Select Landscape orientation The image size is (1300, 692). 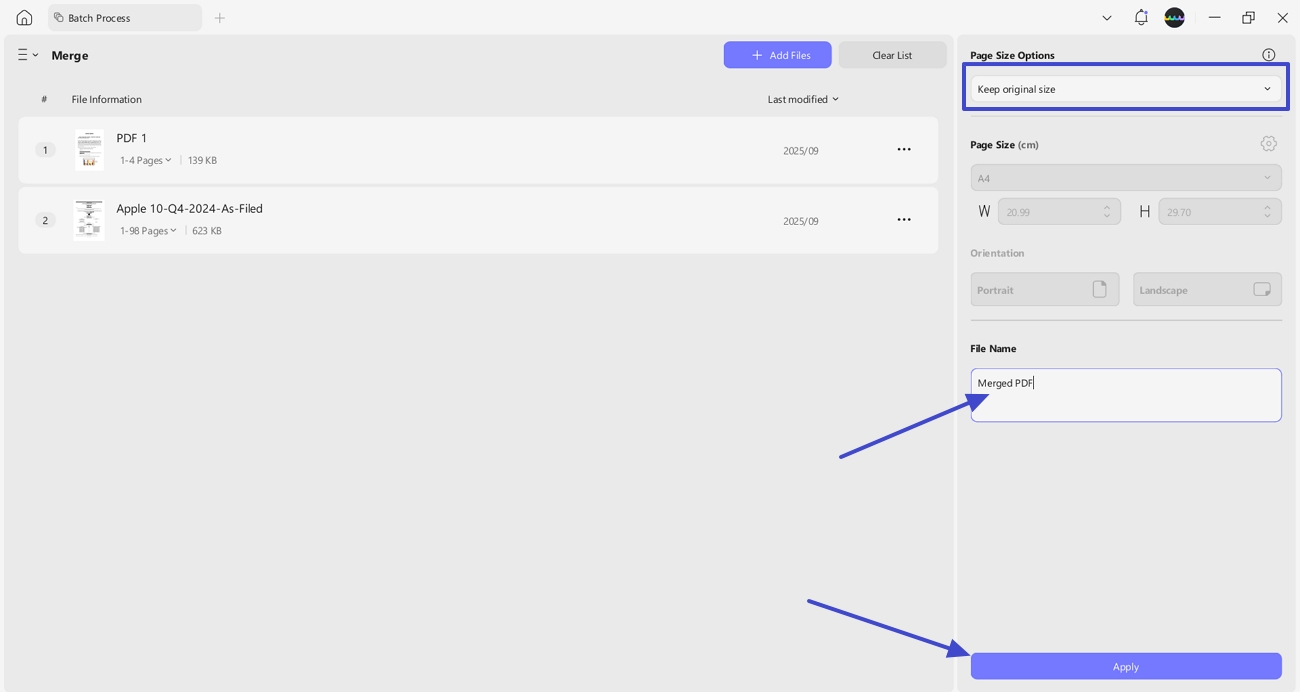click(x=1206, y=289)
